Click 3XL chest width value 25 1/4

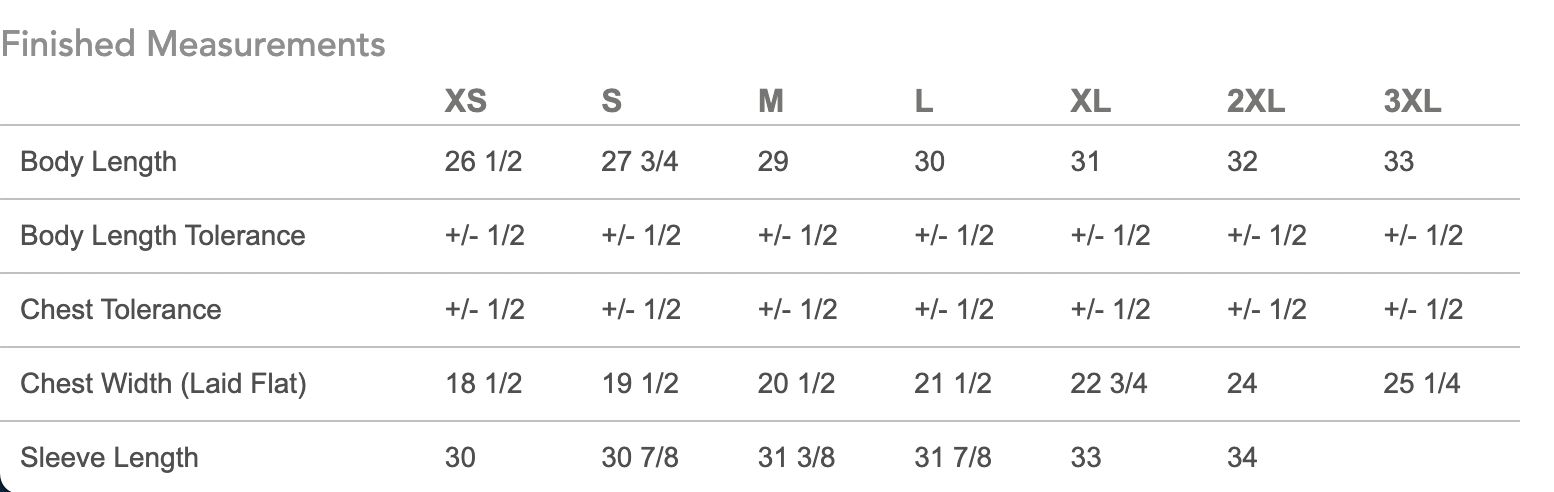pos(1421,383)
